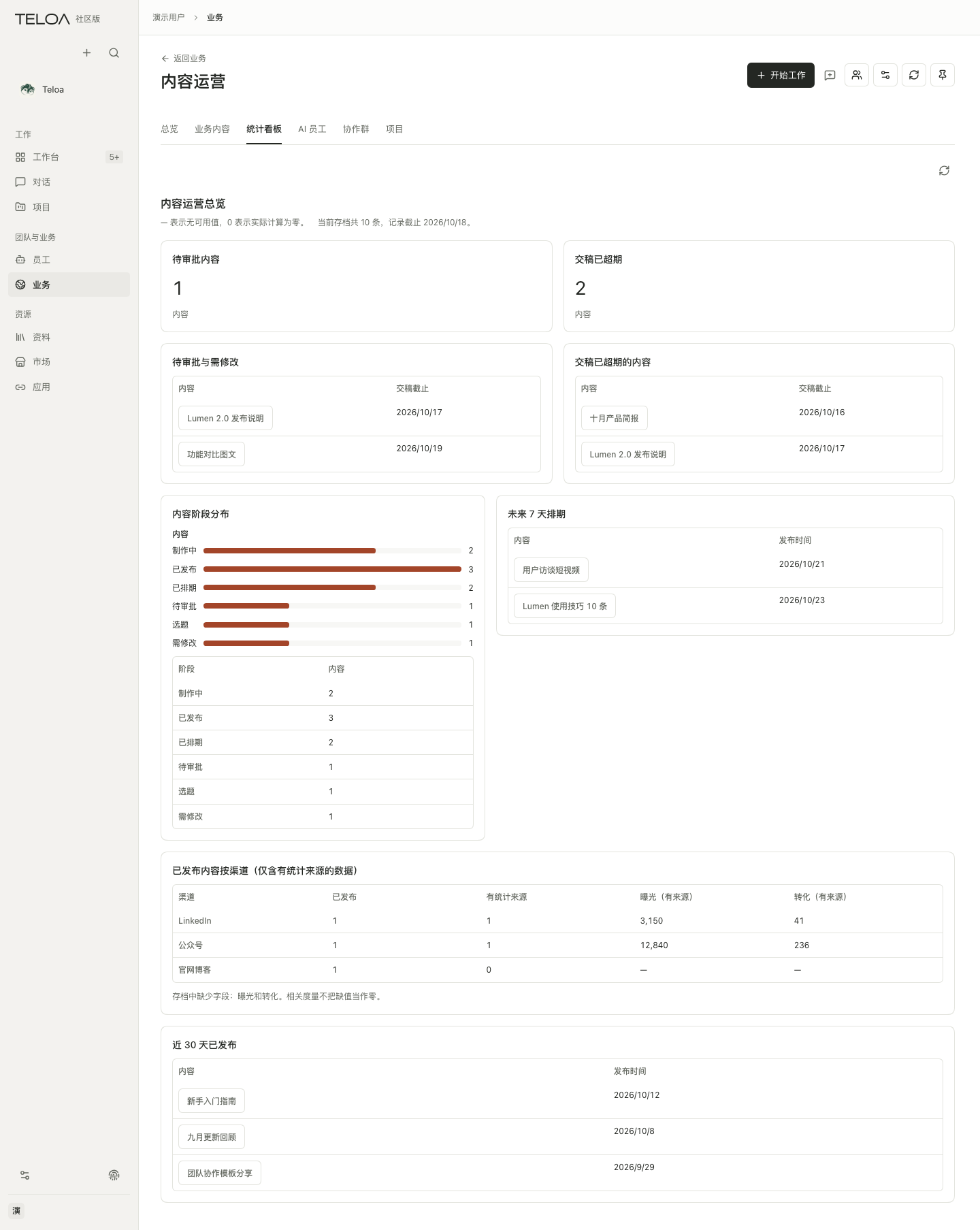
Task: Switch to the 业务内容 tab
Action: pos(212,129)
